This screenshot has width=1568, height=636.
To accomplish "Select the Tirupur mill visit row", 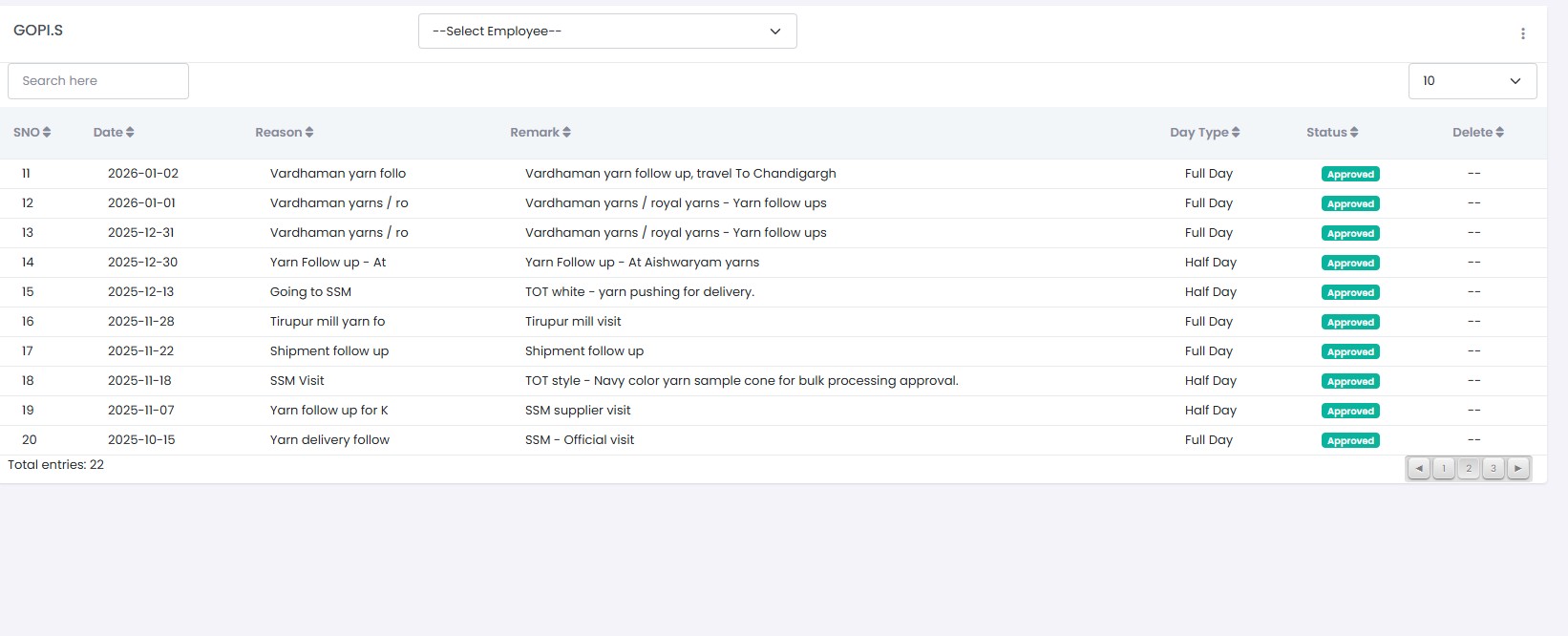I will (x=573, y=322).
